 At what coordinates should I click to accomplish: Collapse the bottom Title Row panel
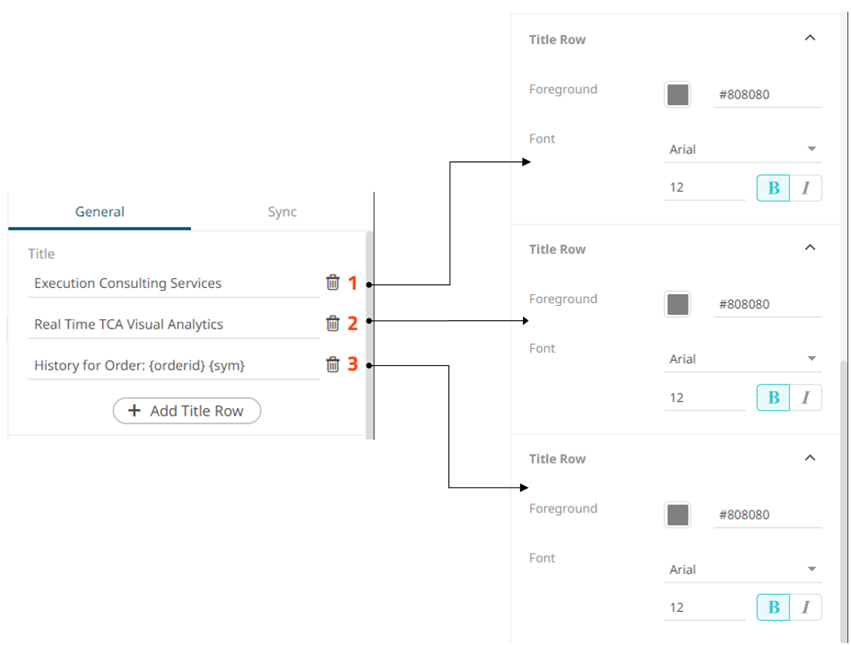tap(810, 458)
